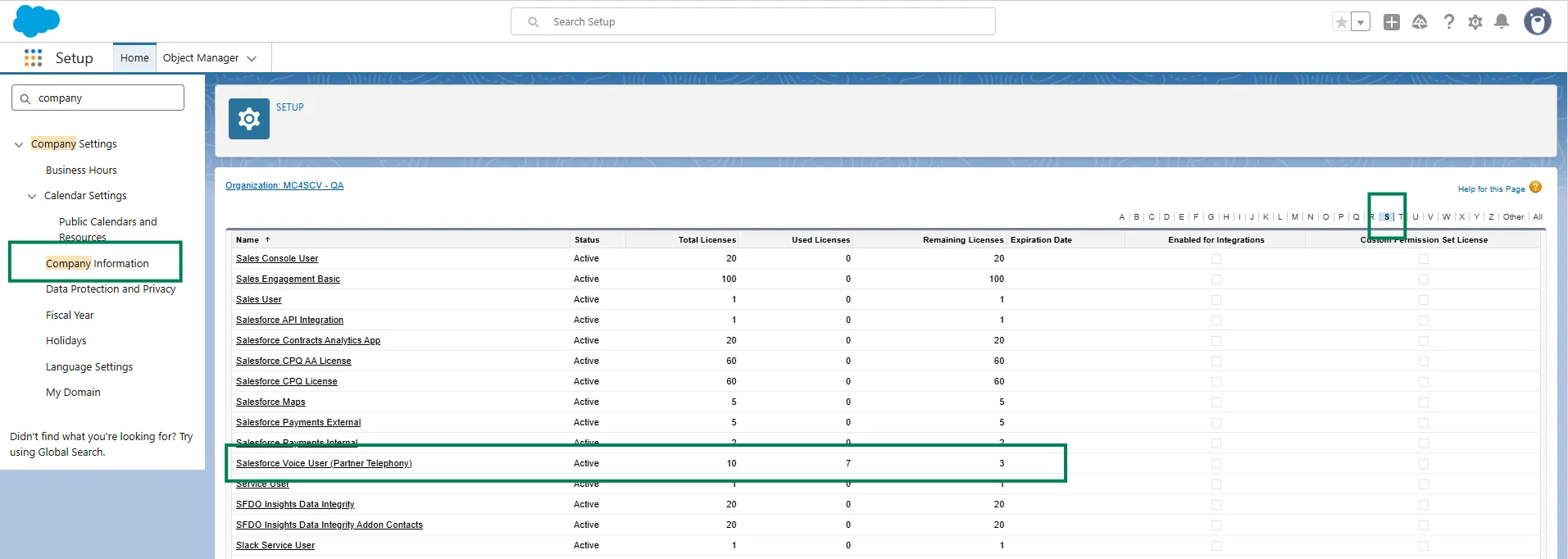Viewport: 1568px width, 559px height.
Task: Open the Slack Service User license
Action: pyautogui.click(x=275, y=546)
